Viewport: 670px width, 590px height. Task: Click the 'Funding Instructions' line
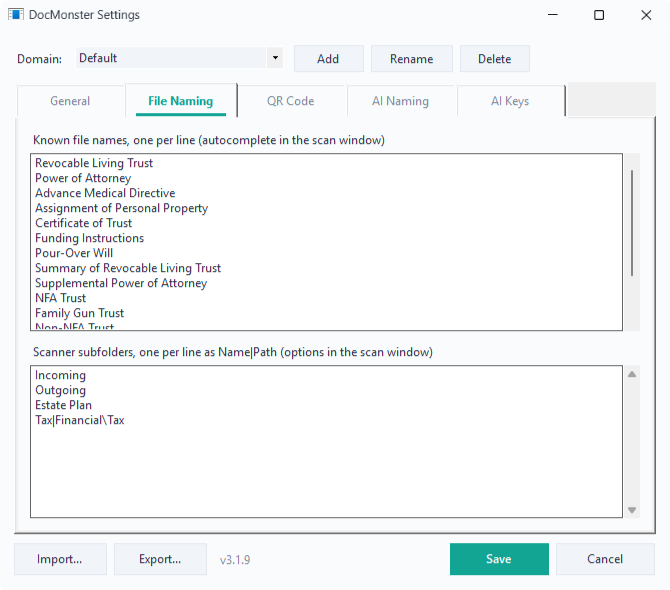point(89,238)
